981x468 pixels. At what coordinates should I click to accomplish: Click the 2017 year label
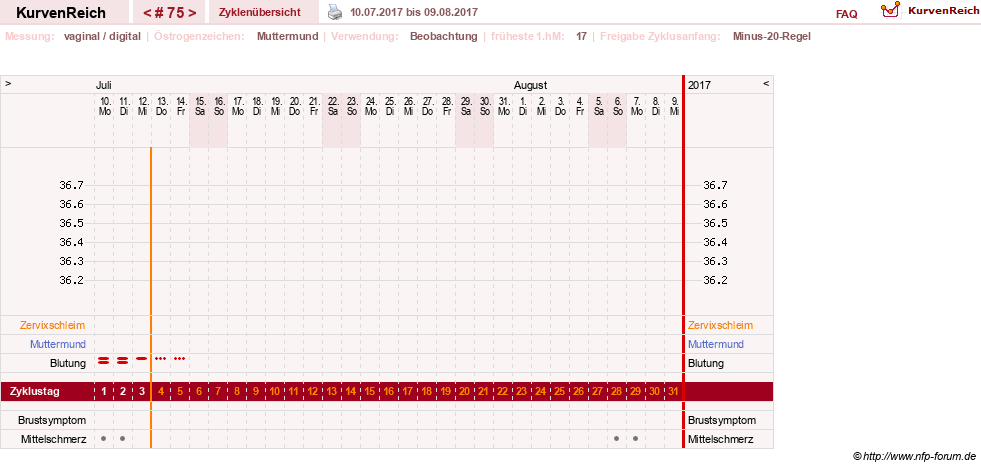point(699,84)
